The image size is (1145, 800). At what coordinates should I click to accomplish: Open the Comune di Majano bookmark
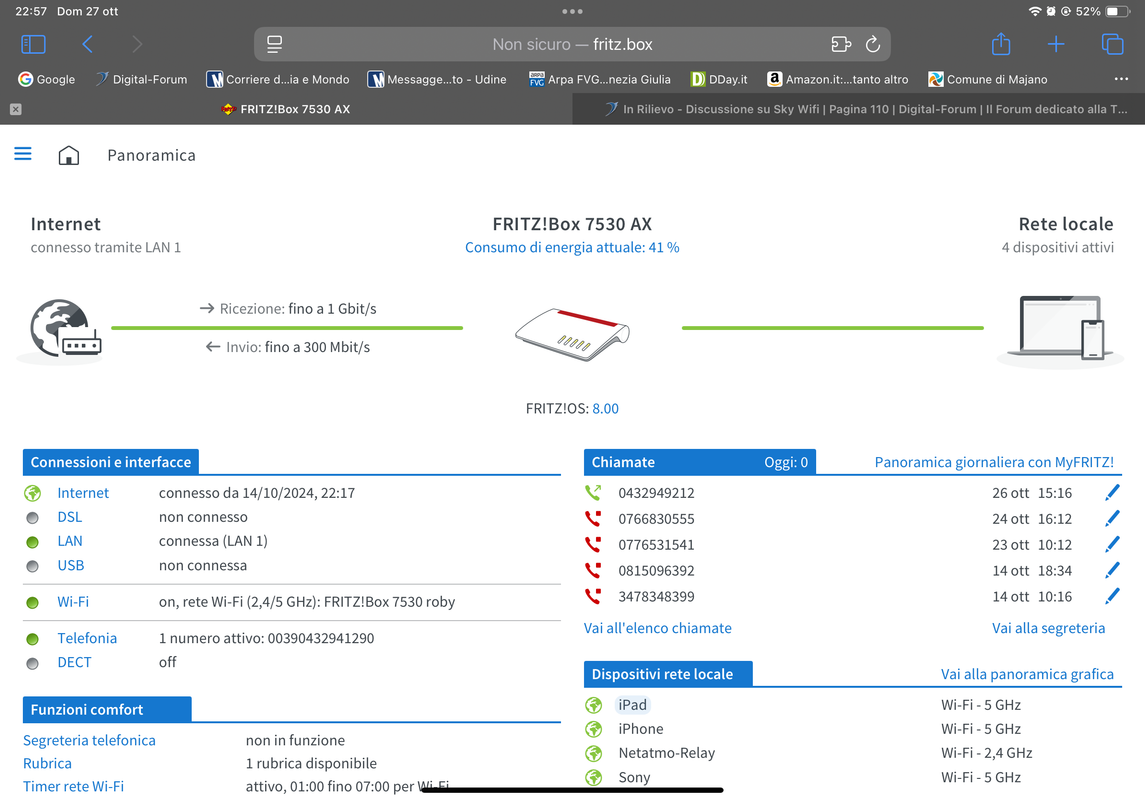click(x=988, y=80)
